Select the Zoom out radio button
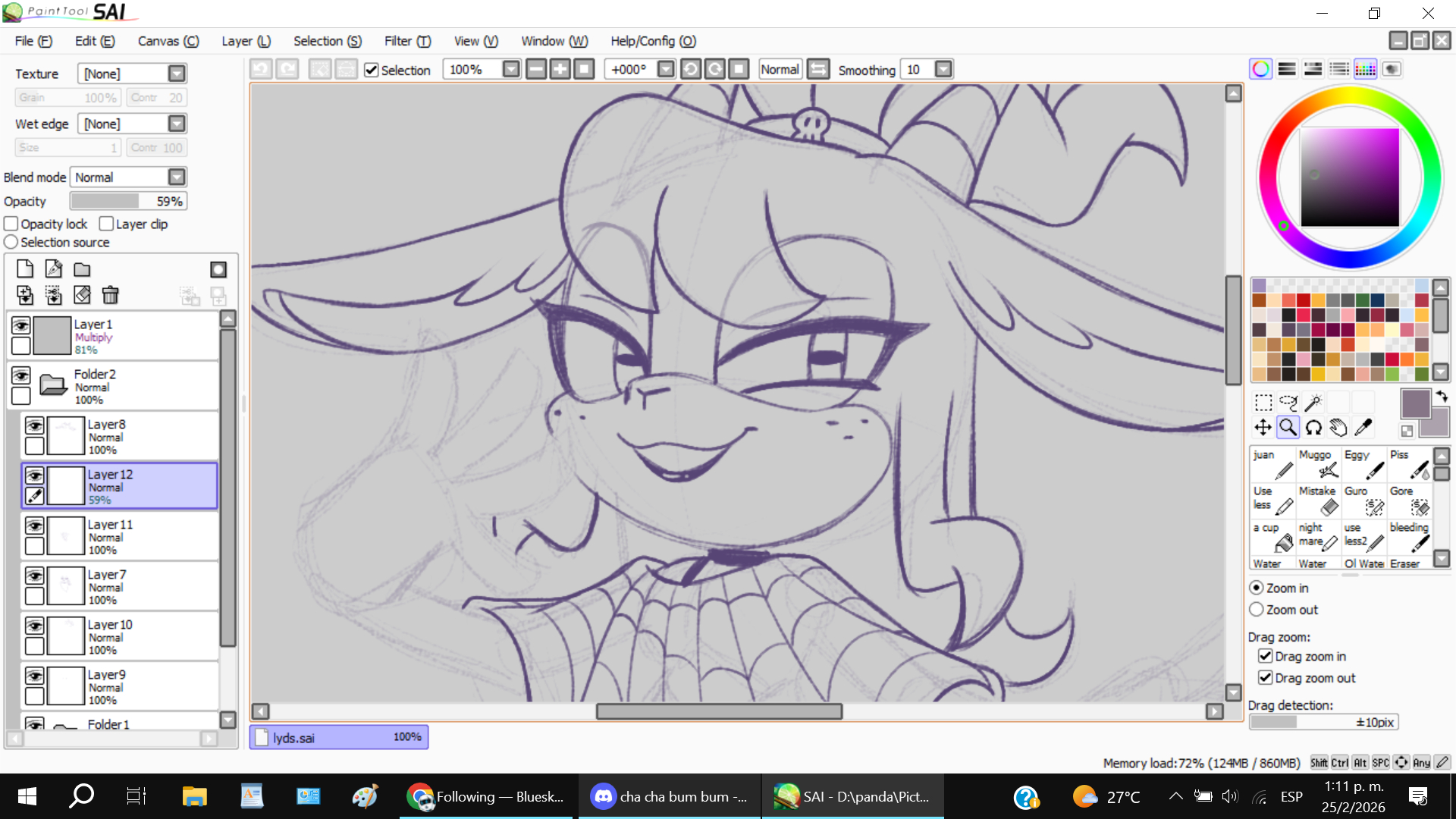This screenshot has height=819, width=1456. [1257, 610]
